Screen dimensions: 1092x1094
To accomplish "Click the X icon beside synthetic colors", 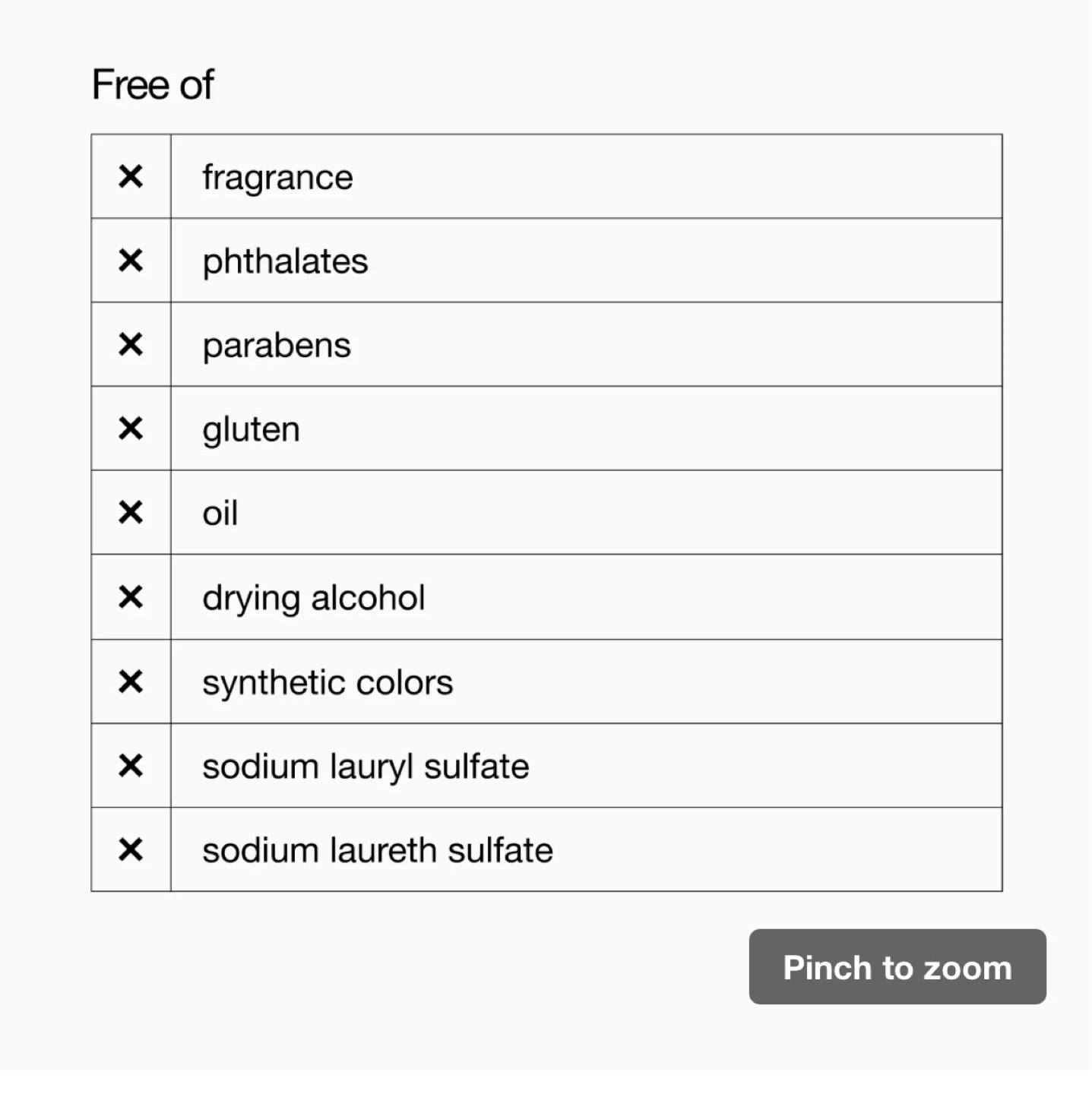I will [x=131, y=681].
